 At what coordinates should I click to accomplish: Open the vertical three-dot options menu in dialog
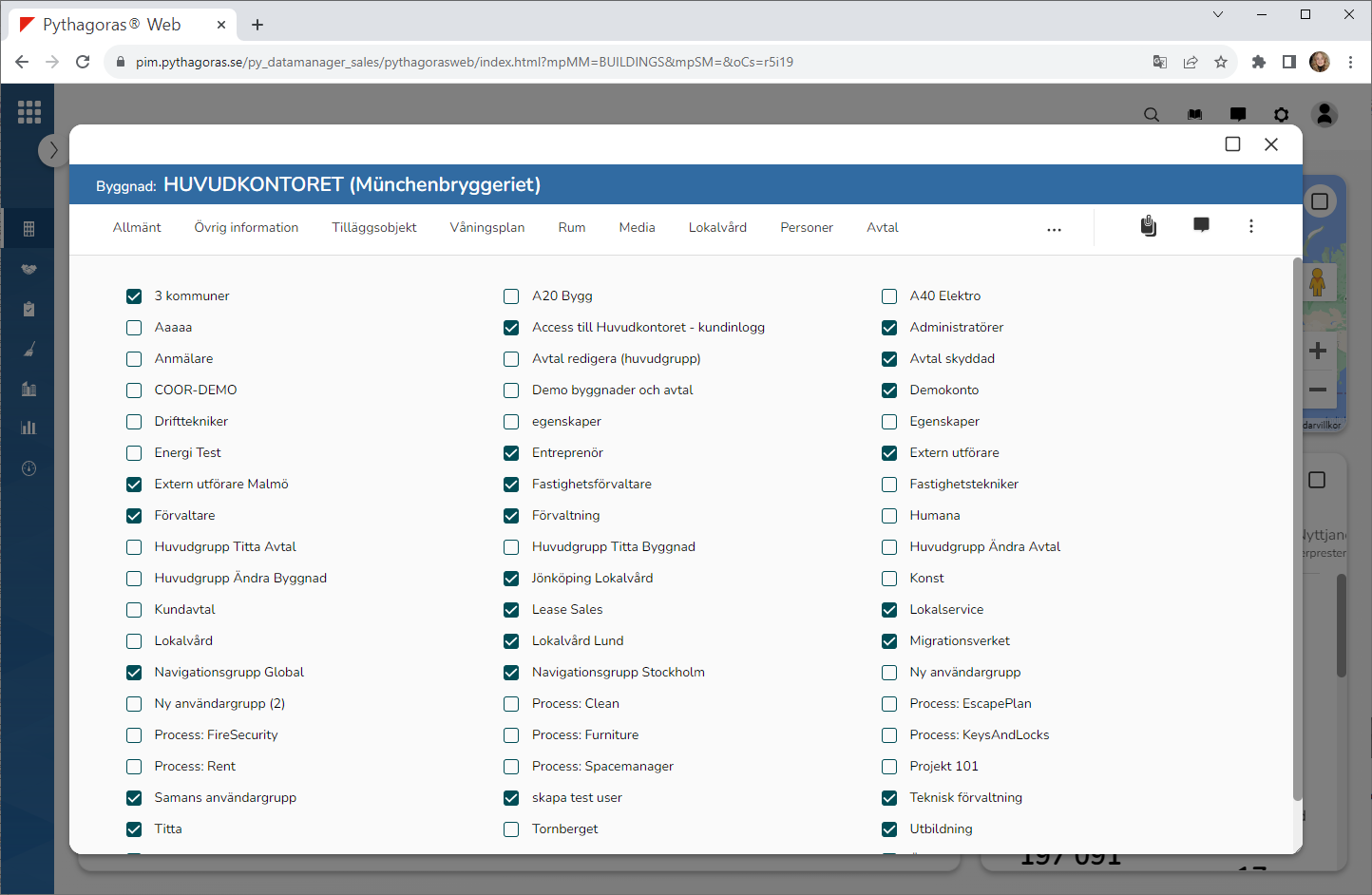click(x=1250, y=226)
